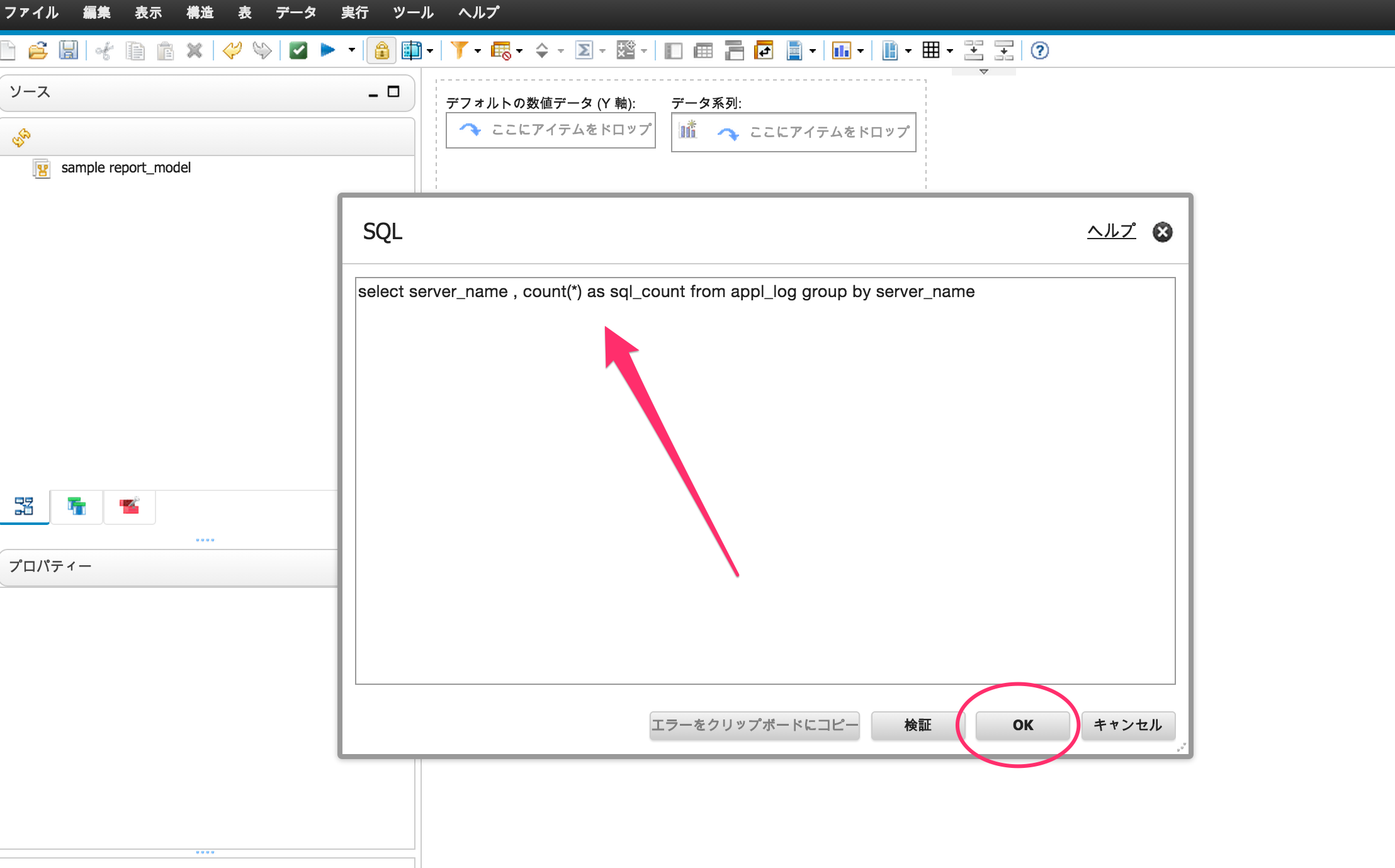Maximize the Source panel
Image resolution: width=1395 pixels, height=868 pixels.
393,92
